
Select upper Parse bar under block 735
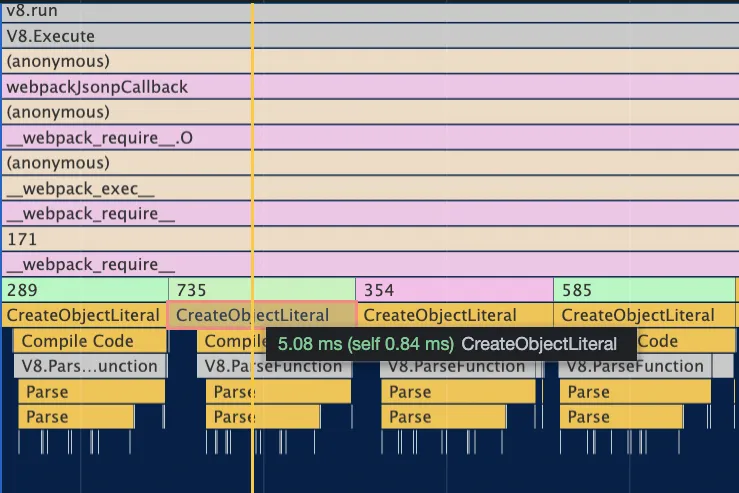tap(279, 392)
